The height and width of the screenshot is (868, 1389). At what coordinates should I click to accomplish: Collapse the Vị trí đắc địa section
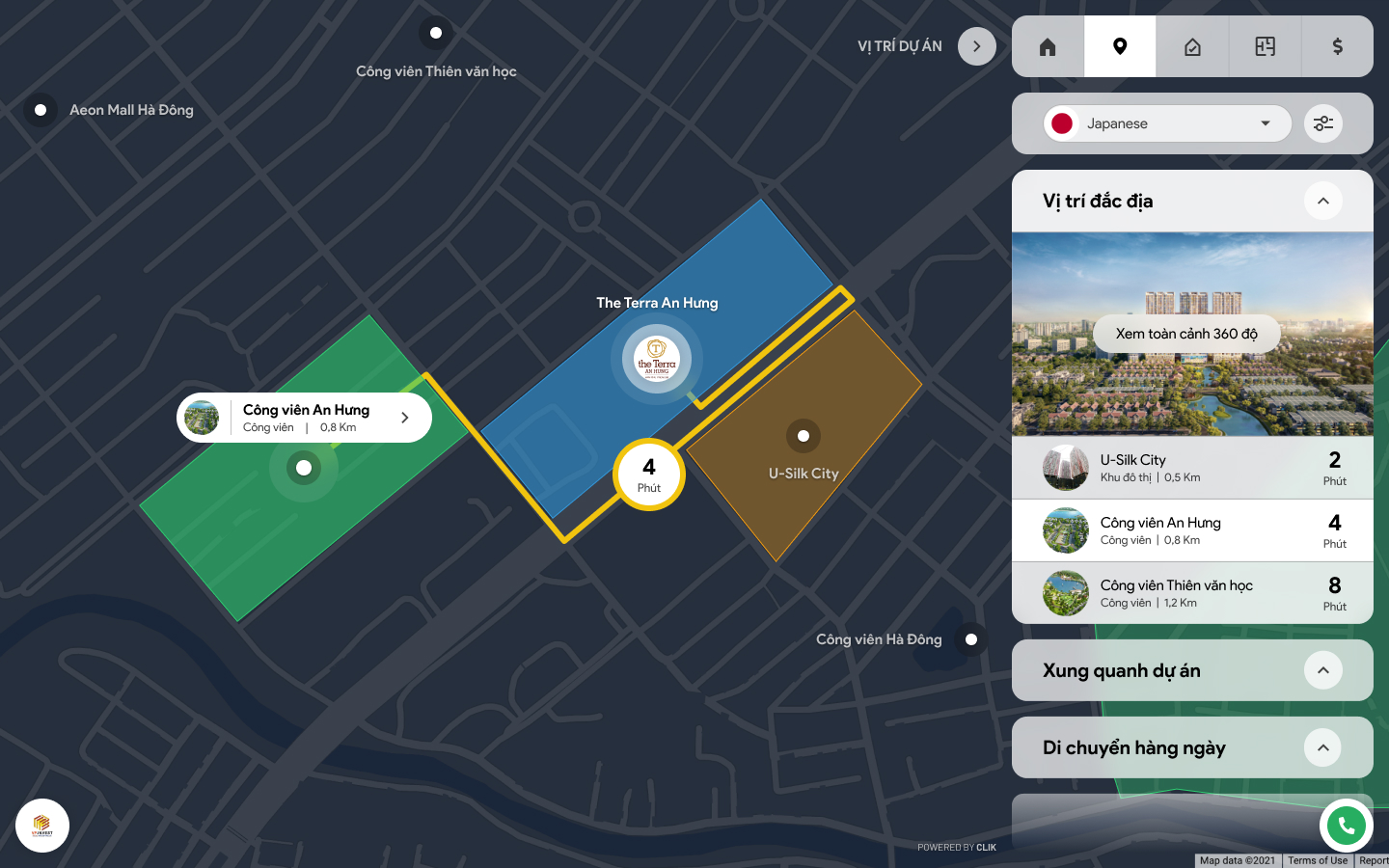(x=1323, y=201)
